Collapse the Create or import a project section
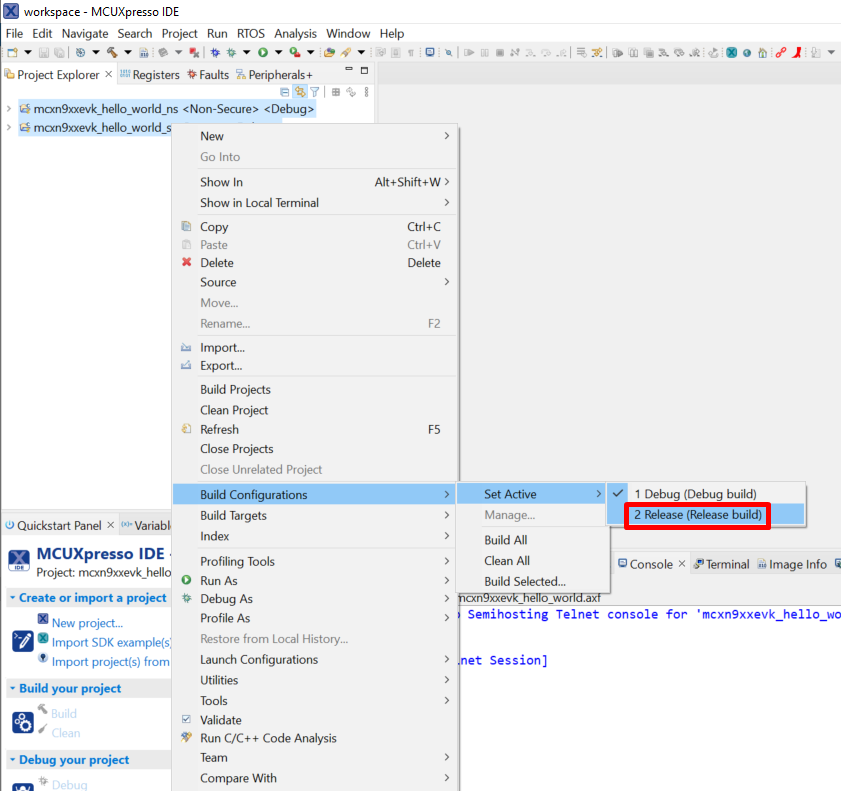The height and width of the screenshot is (791, 841). 12,598
